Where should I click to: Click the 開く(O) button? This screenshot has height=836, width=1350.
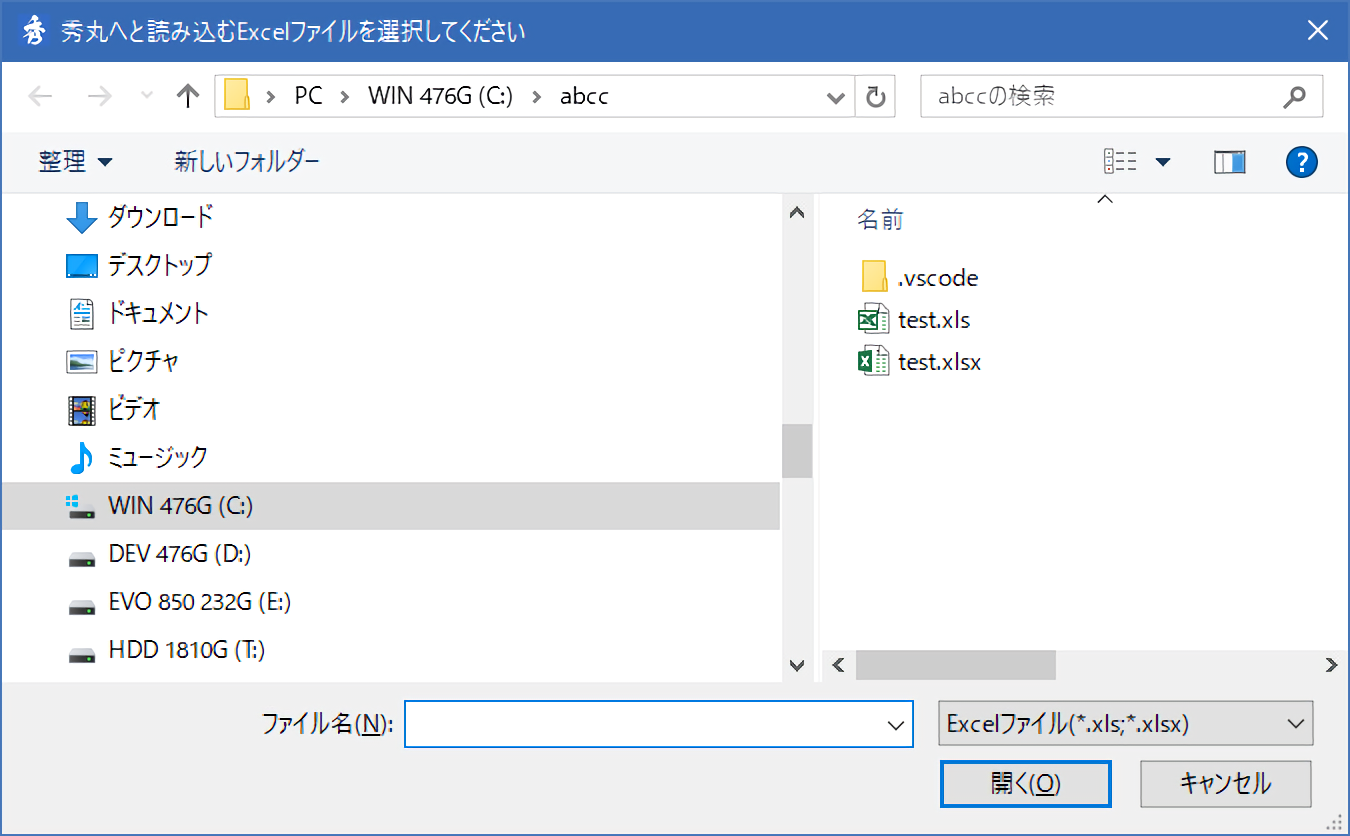[1025, 784]
